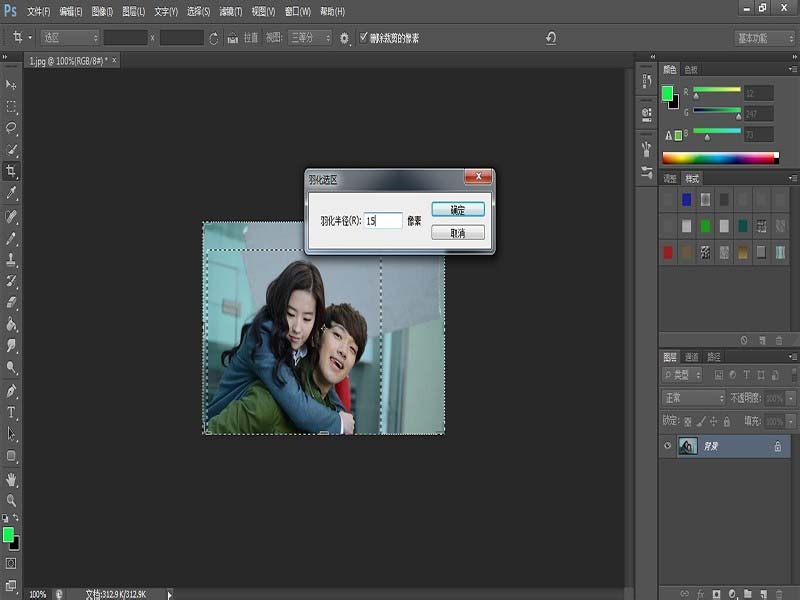Open the 选择(S) menu
This screenshot has width=800, height=600.
[200, 11]
